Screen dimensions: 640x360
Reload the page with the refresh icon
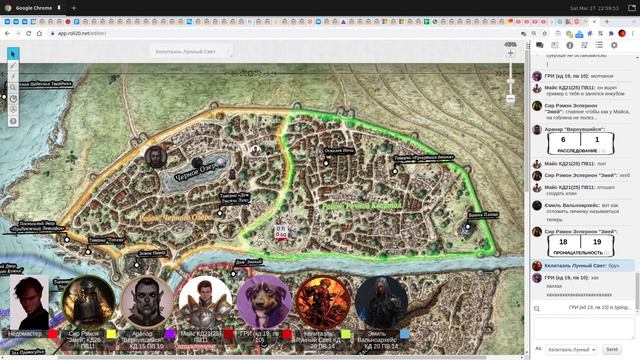pos(29,33)
